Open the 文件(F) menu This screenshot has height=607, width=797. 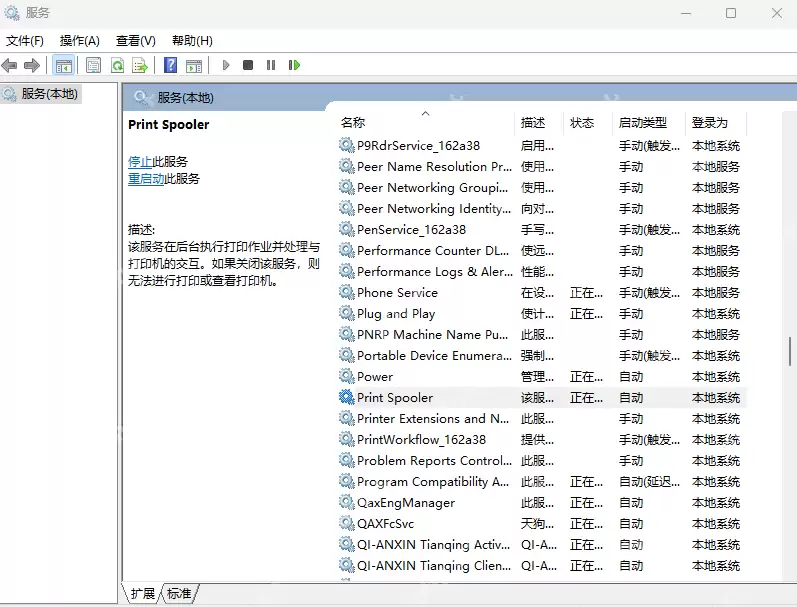tap(24, 41)
